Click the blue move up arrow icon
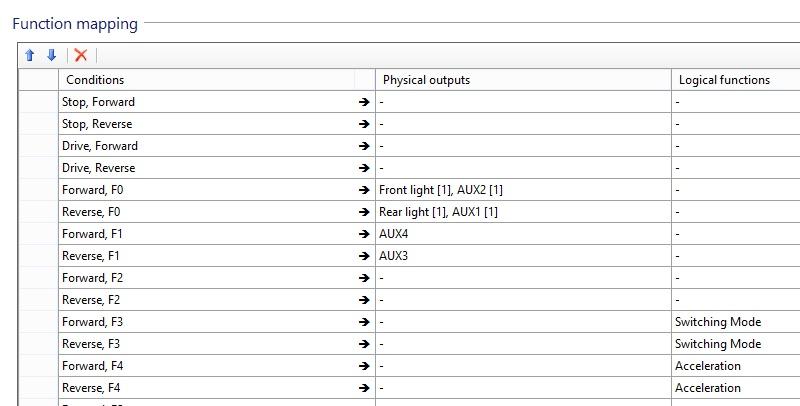The image size is (800, 406). pos(30,55)
